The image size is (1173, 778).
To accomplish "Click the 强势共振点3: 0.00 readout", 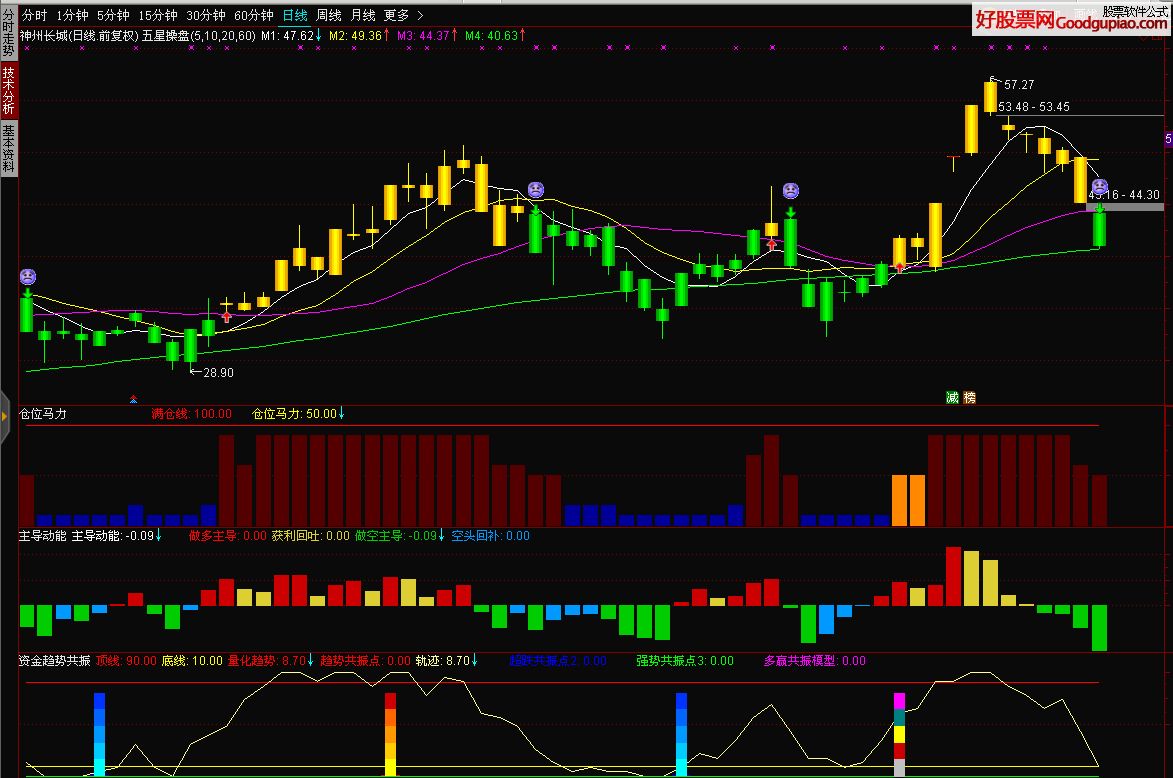I will pos(684,661).
